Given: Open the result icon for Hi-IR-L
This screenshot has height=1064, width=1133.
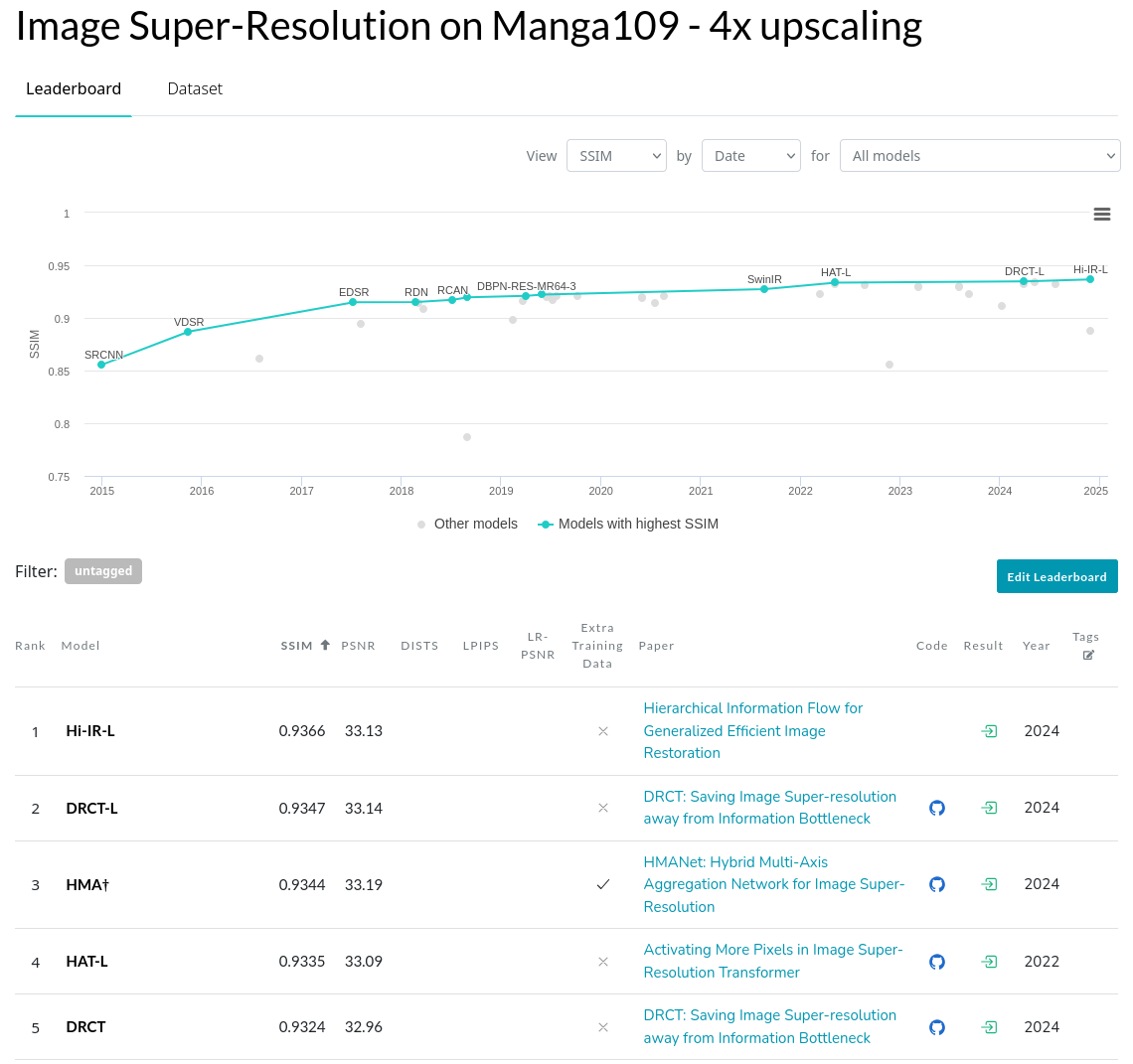Looking at the screenshot, I should pyautogui.click(x=989, y=731).
